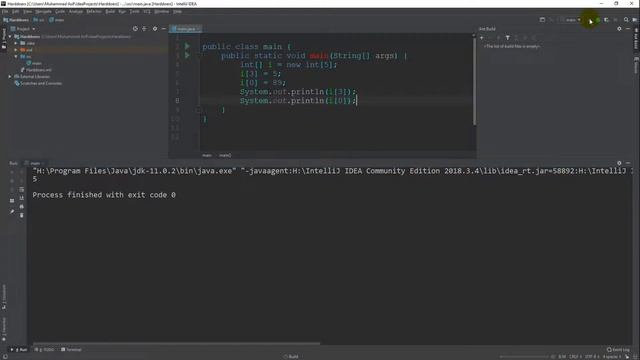The image size is (640, 360).
Task: Open the Event Log button
Action: [618, 350]
